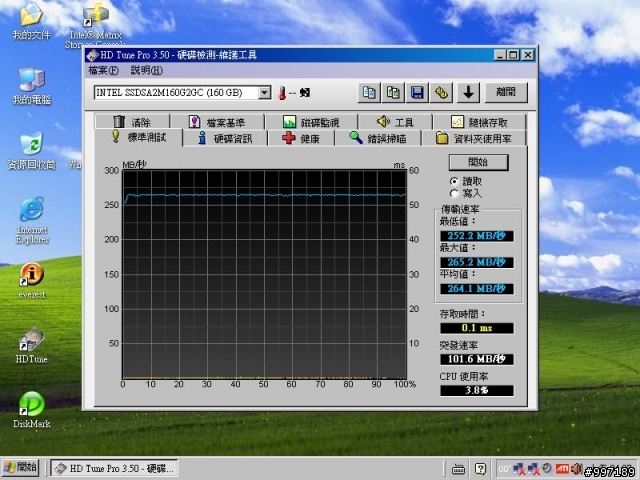Select Internet Explorer desktop icon
This screenshot has height=480, width=640.
pyautogui.click(x=32, y=220)
